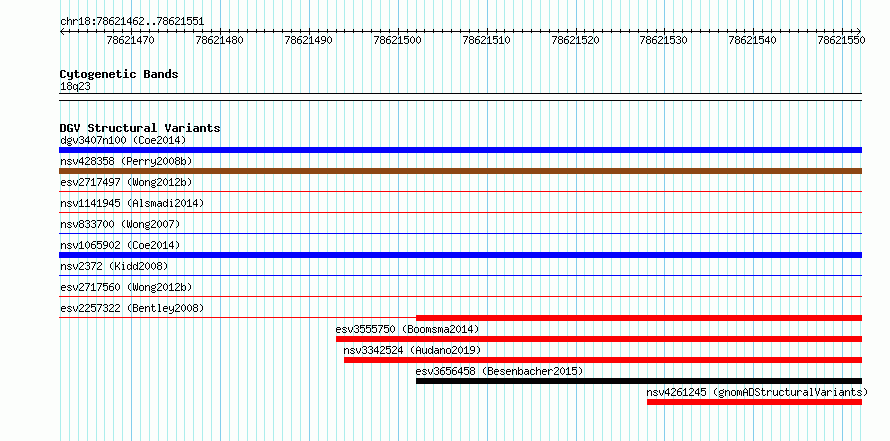
Task: Select the red nsv4261245 variant bar
Action: pyautogui.click(x=754, y=402)
